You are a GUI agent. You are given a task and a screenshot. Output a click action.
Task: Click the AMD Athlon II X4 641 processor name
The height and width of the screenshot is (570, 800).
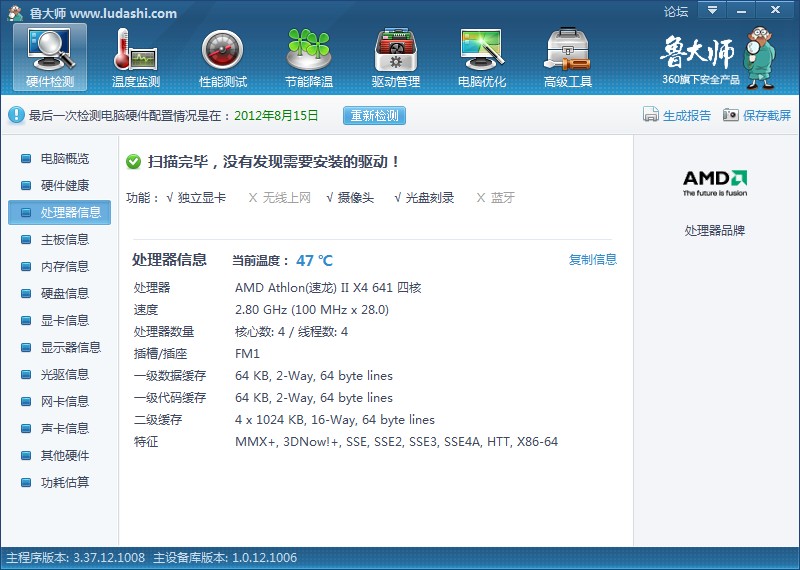[x=328, y=288]
